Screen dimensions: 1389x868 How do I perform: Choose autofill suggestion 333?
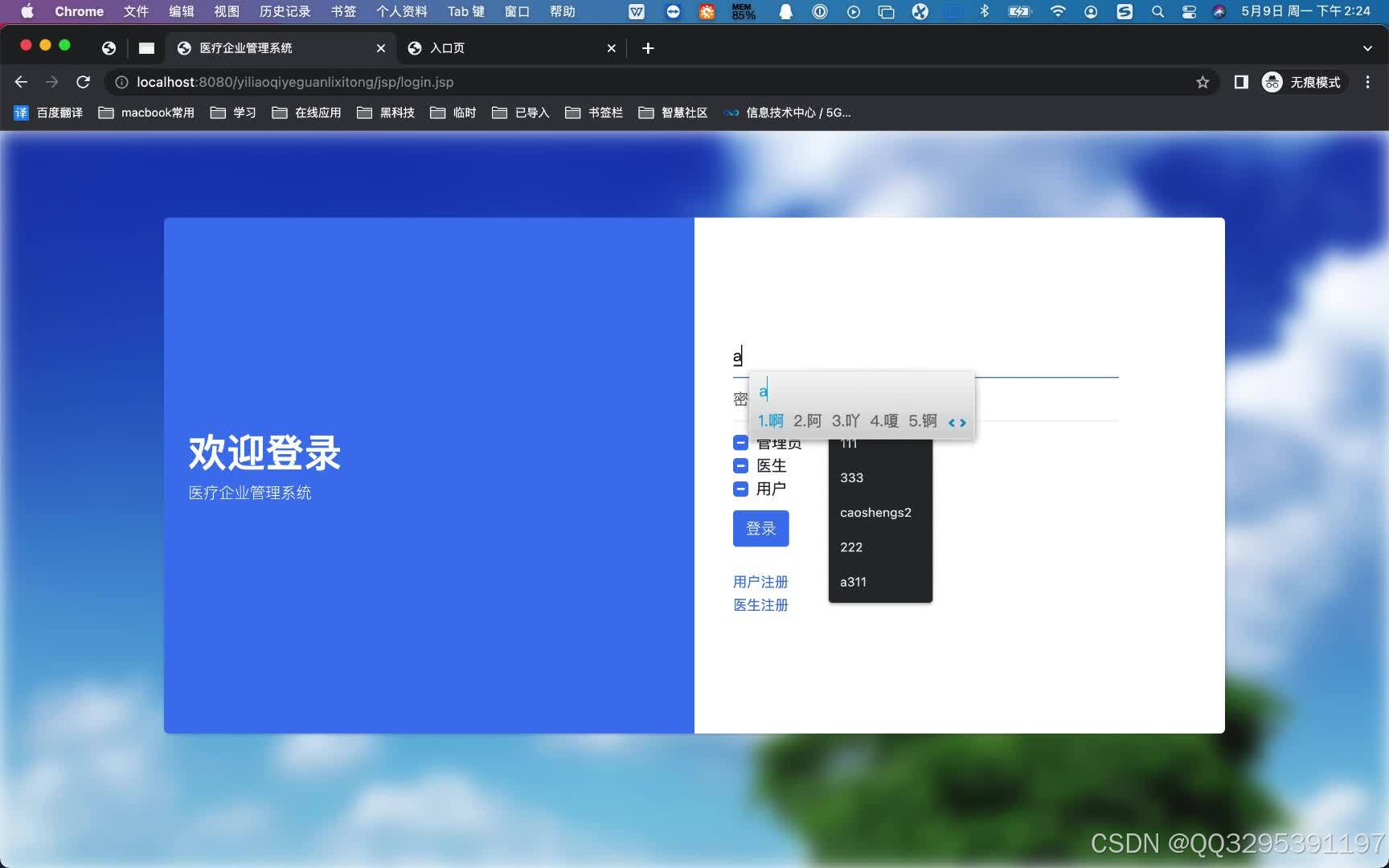click(880, 477)
